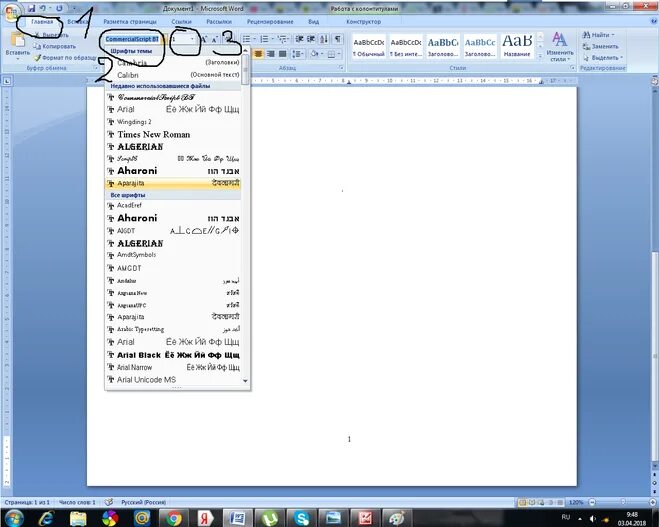Click the 120% zoom level
The image size is (659, 527).
point(576,502)
